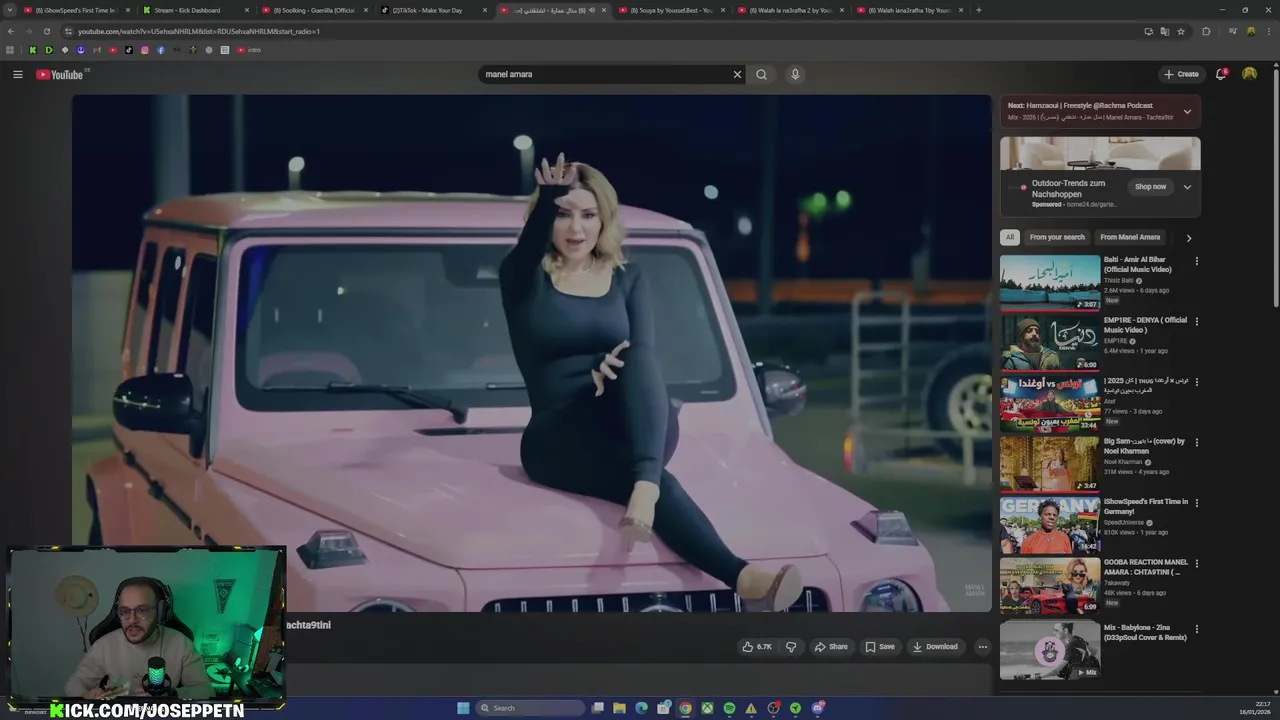1280x720 pixels.
Task: Expand the 'Next: Hamzaoui' mix playlist panel
Action: click(1187, 111)
